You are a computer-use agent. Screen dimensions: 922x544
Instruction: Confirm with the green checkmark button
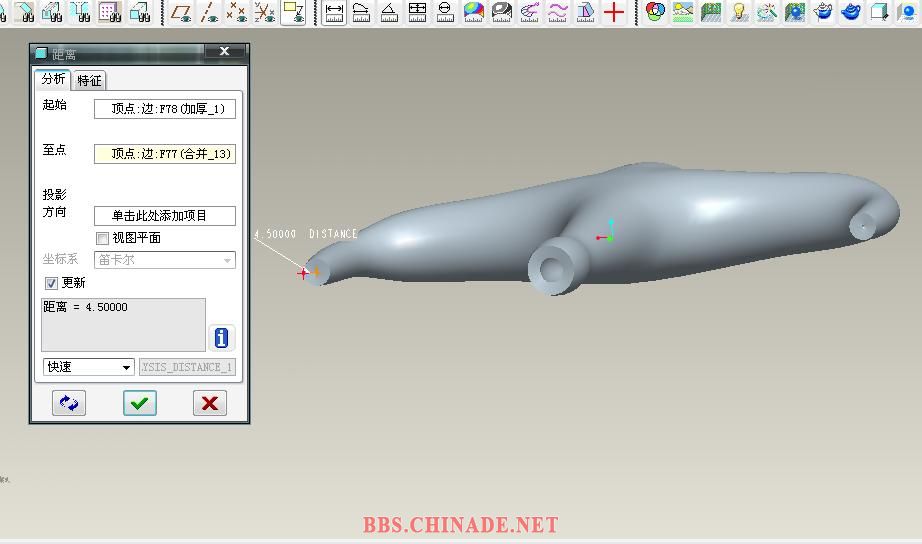140,403
